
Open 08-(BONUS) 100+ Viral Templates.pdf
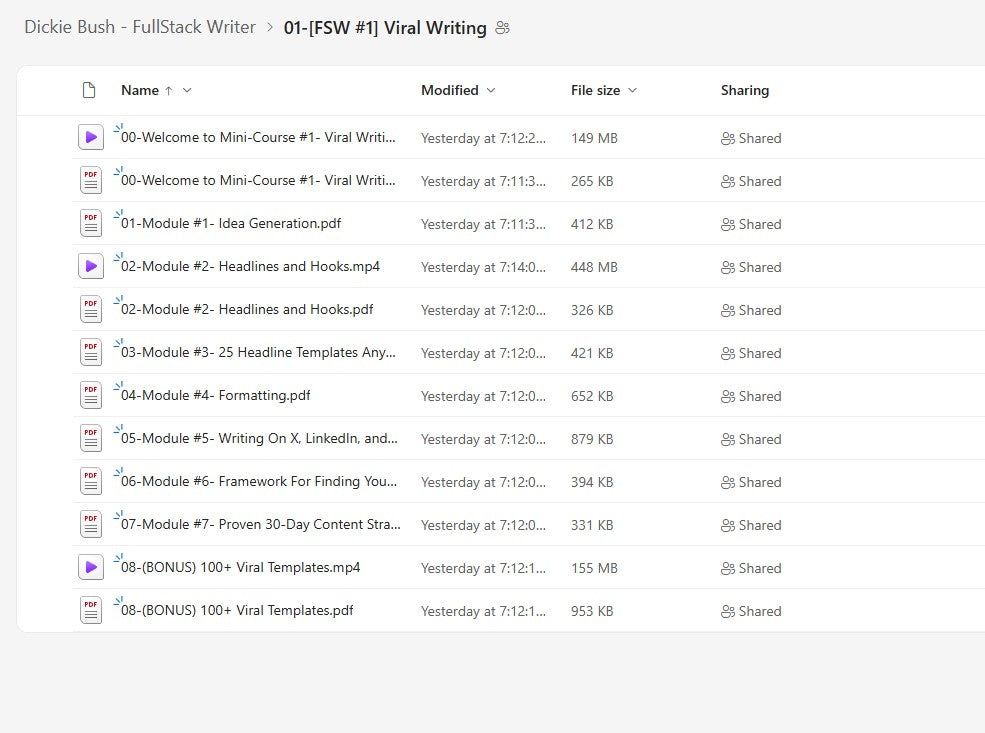(x=237, y=611)
